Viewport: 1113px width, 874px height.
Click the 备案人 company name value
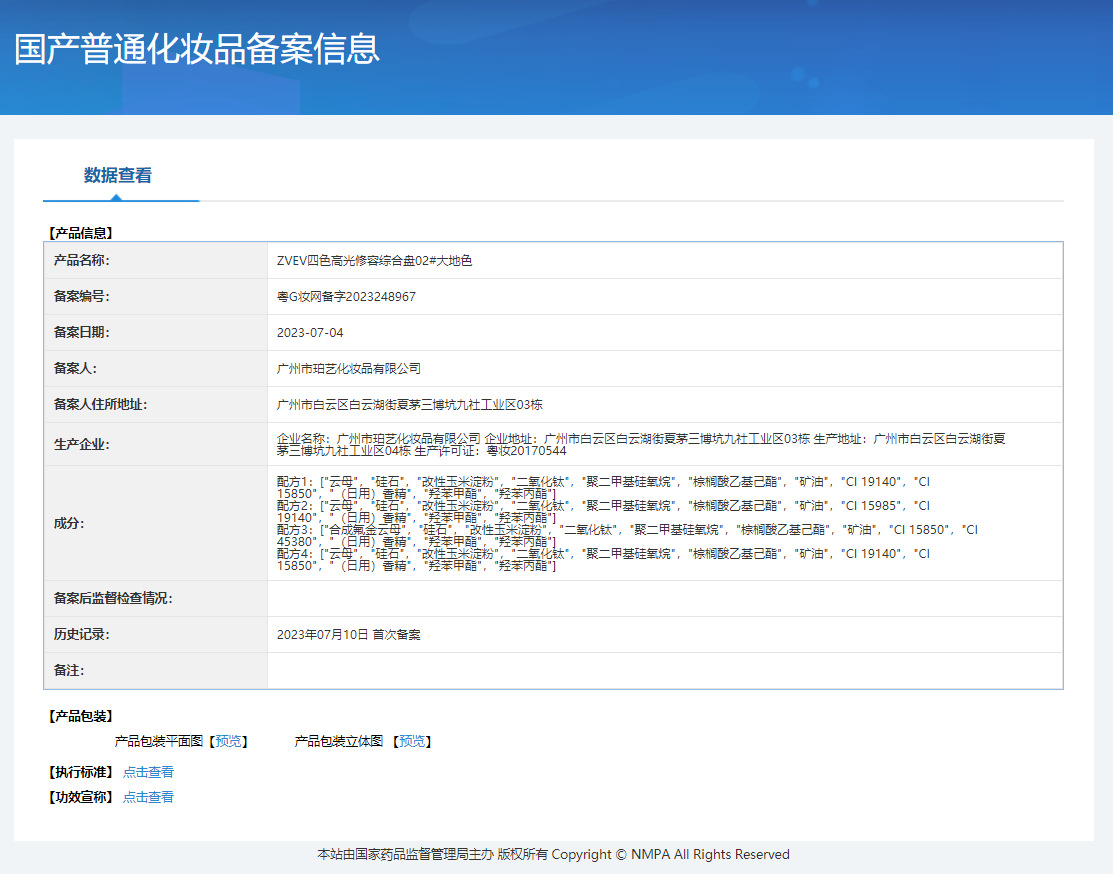click(x=349, y=369)
